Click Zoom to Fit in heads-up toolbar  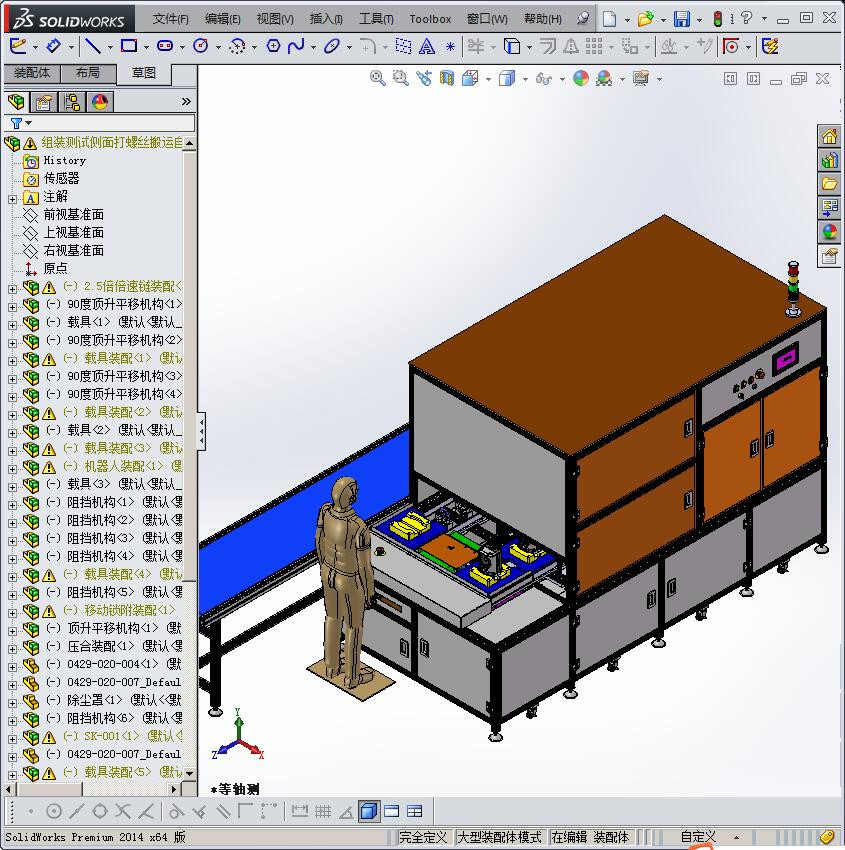pyautogui.click(x=378, y=79)
